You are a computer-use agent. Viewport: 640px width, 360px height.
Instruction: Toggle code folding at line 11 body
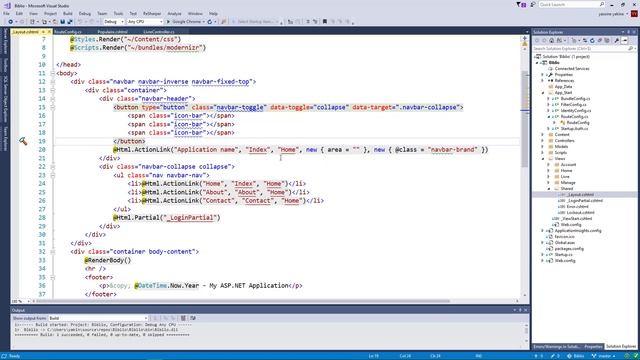53,73
